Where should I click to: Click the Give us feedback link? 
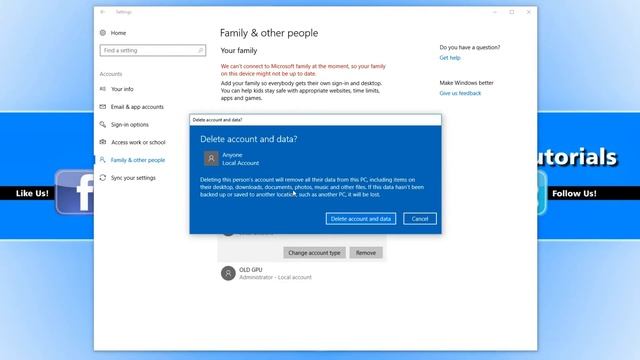pyautogui.click(x=460, y=93)
